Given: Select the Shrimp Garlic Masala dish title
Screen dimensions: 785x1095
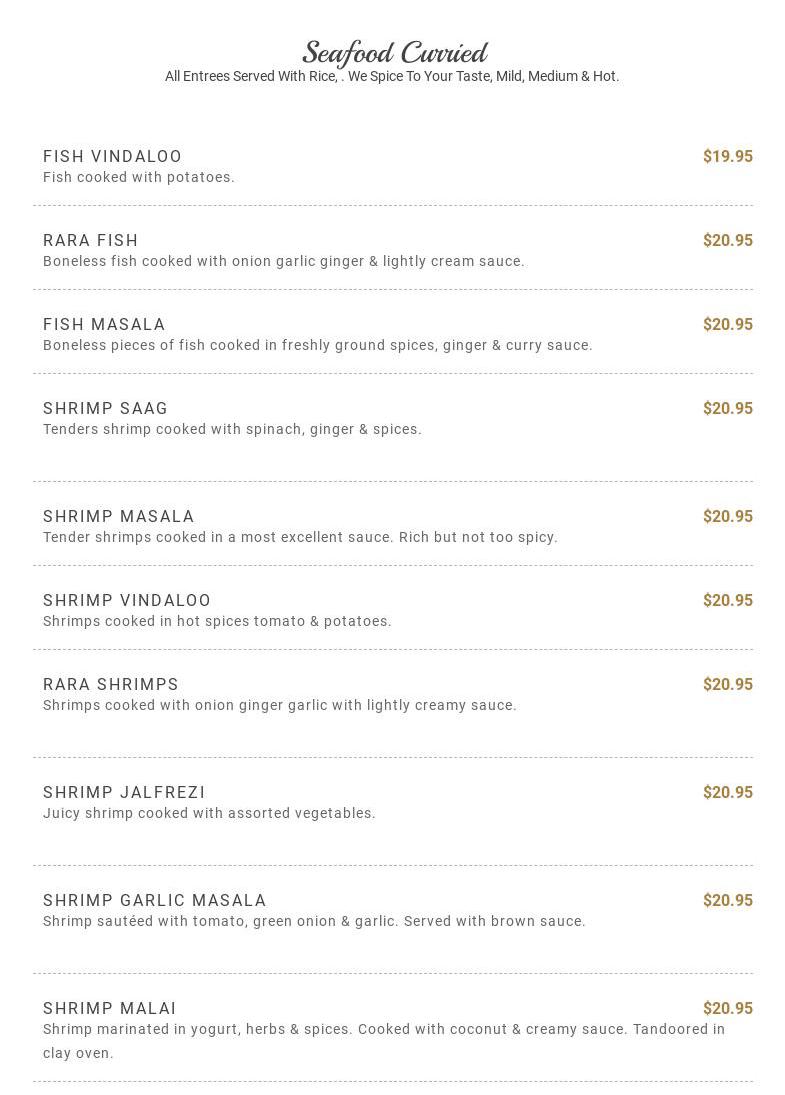Looking at the screenshot, I should click(155, 901).
